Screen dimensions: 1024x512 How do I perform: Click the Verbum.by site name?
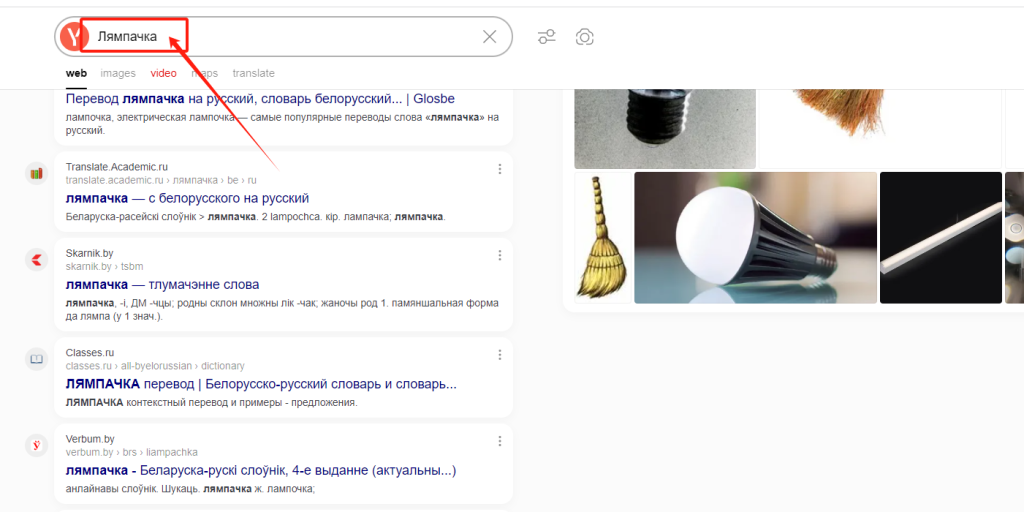pos(90,439)
